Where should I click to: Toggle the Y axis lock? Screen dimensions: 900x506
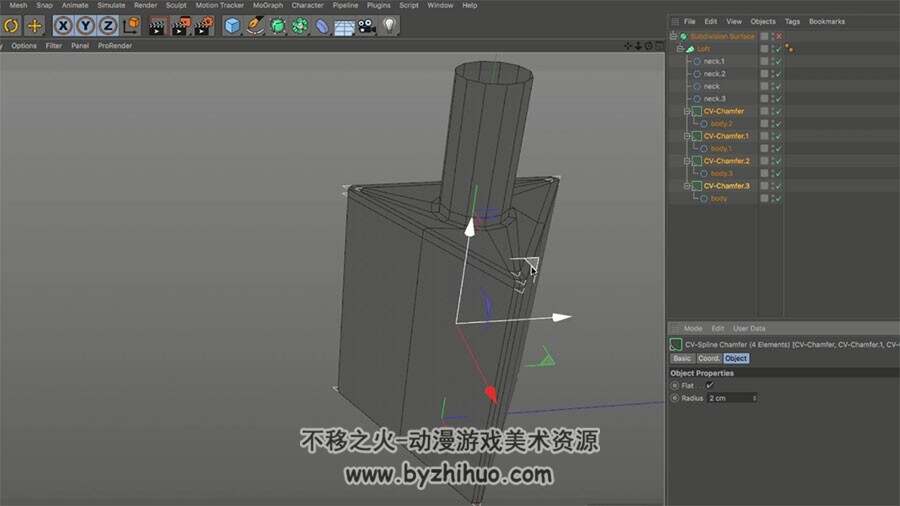(x=86, y=26)
